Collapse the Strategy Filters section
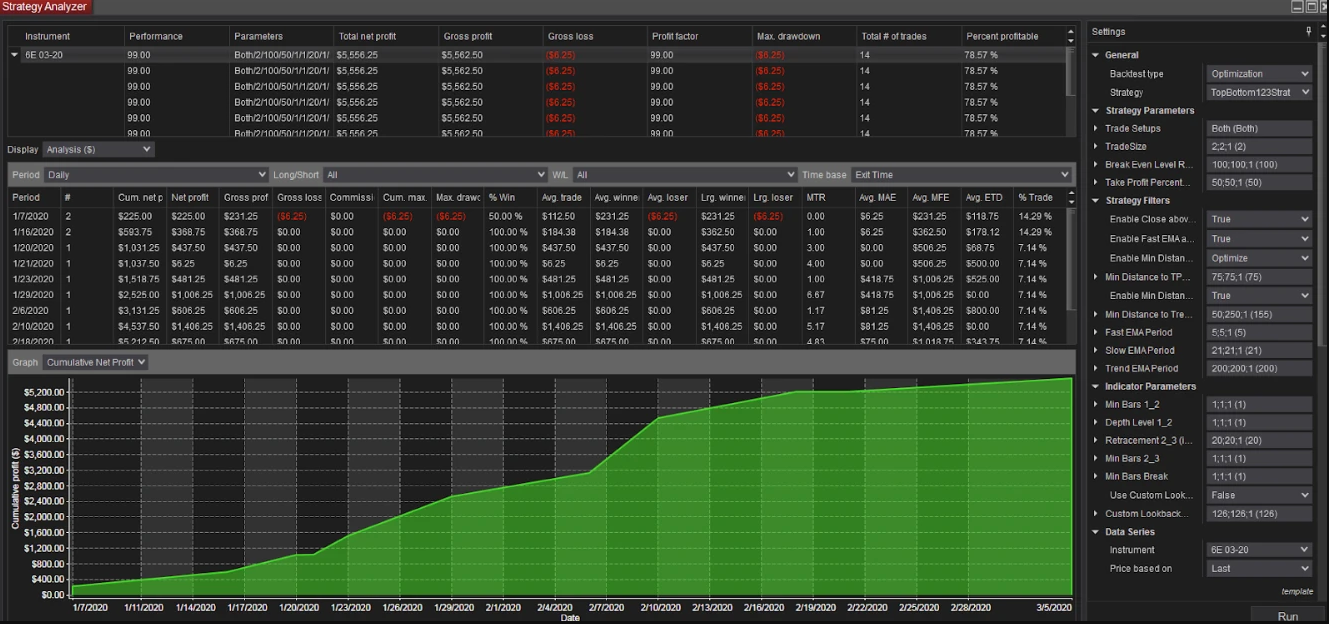 [x=1097, y=200]
